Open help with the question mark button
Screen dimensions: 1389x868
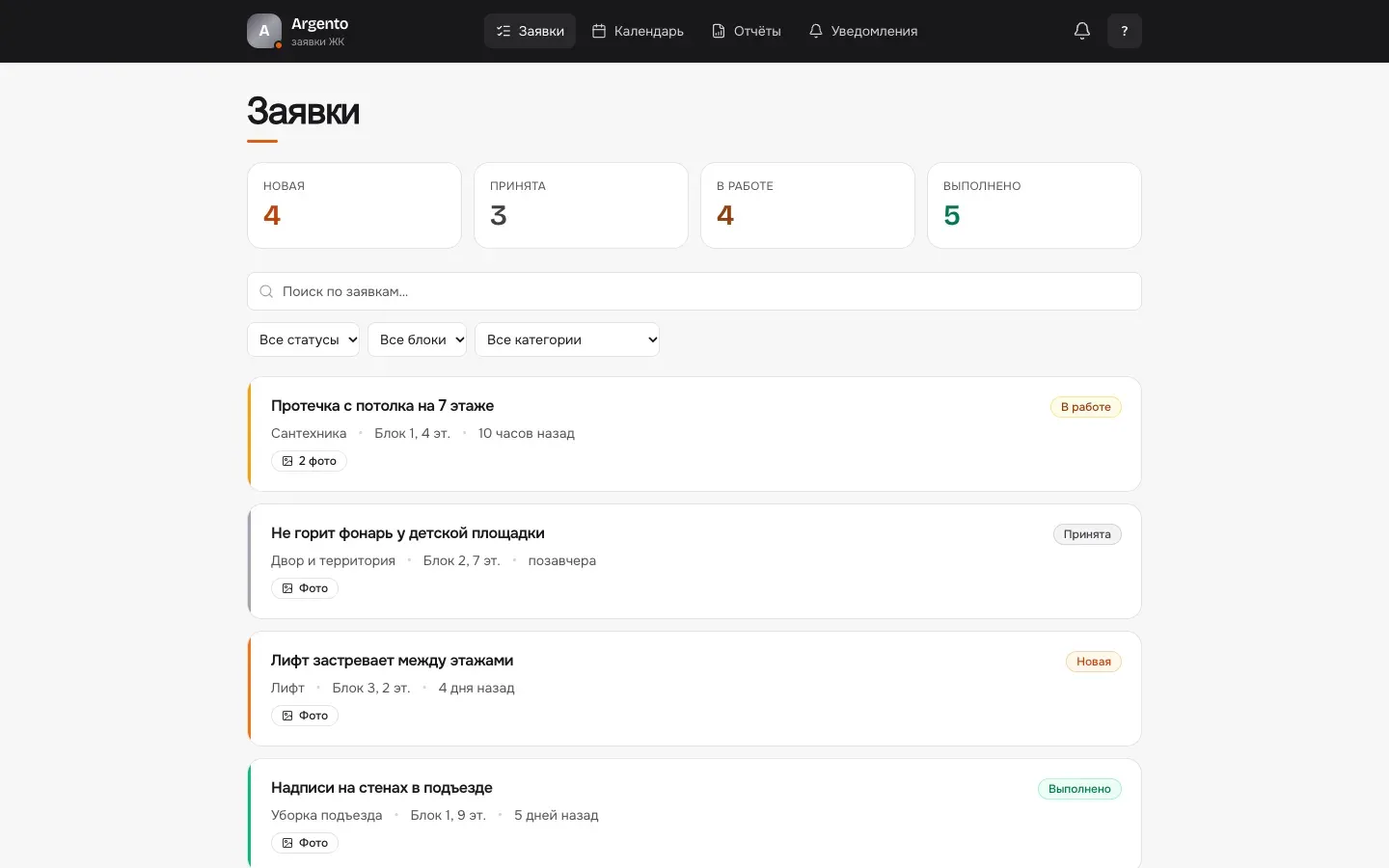click(x=1125, y=31)
